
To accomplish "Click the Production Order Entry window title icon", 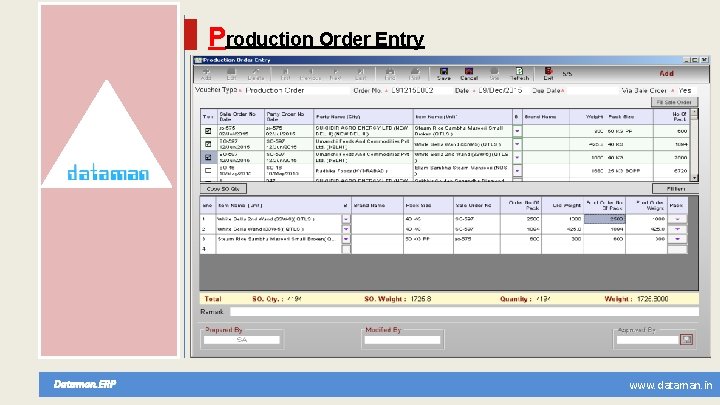I will pyautogui.click(x=198, y=60).
